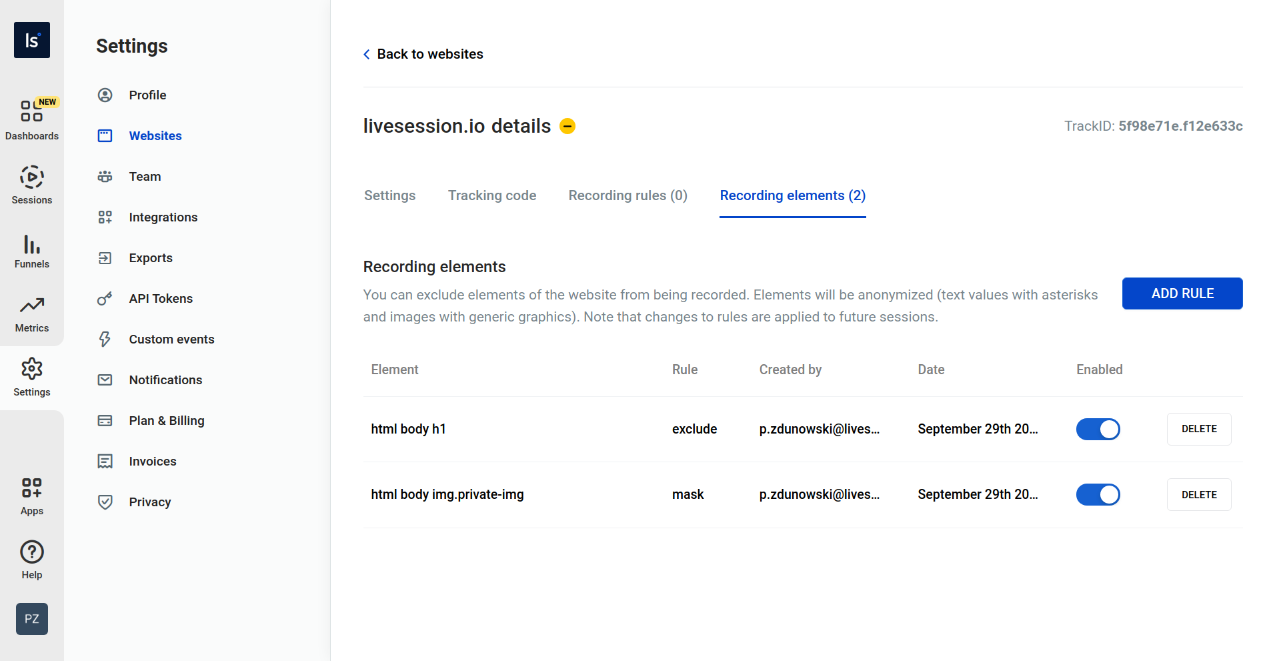Open the Recording rules (0) tab
Viewport: 1275px width, 661px height.
(627, 195)
